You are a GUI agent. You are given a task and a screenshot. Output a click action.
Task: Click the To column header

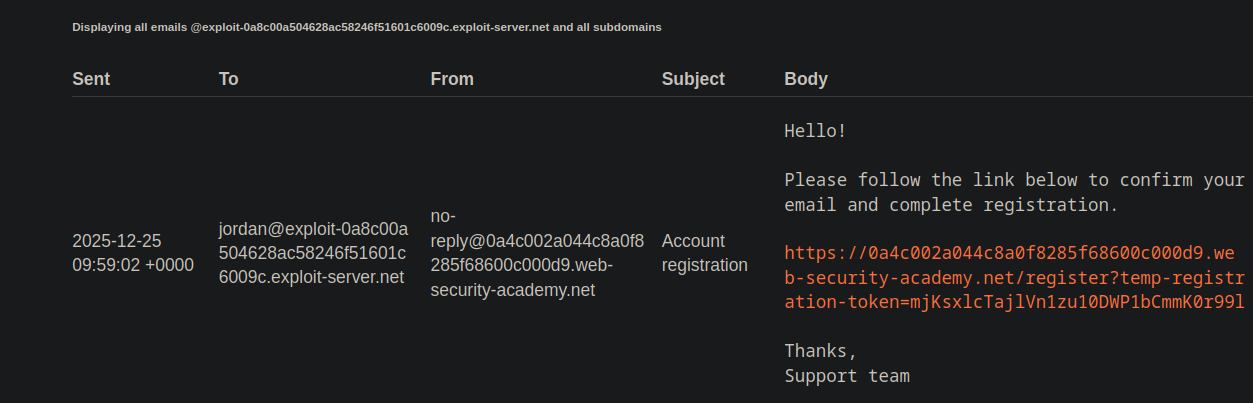[x=229, y=79]
